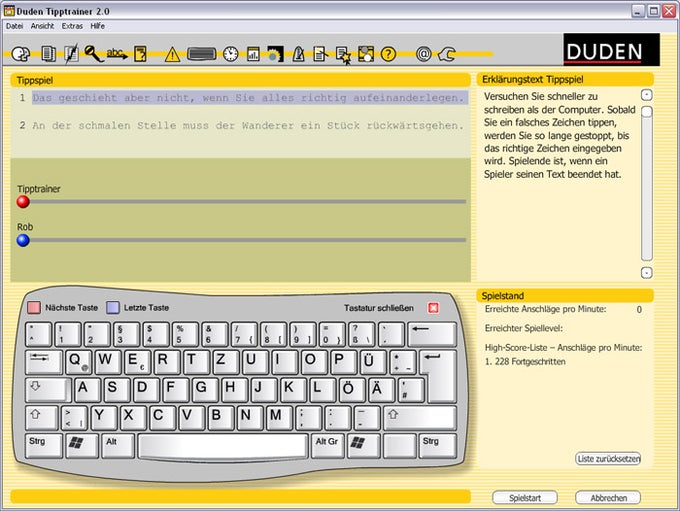Select the magnifying glass toolbar icon
The height and width of the screenshot is (511, 680).
point(93,53)
